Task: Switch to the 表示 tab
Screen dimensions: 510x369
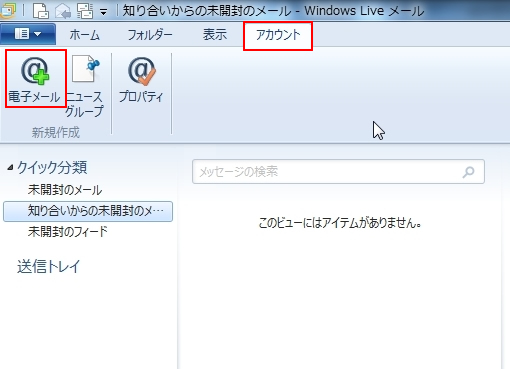Action: point(215,35)
